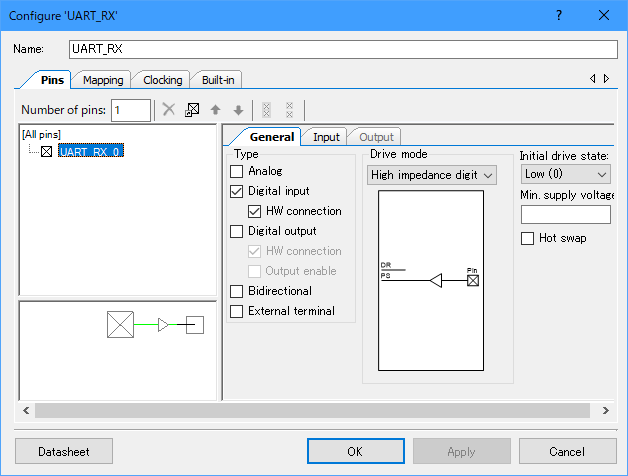Click the move pin down arrow
Viewport: 628px width, 476px height.
click(x=238, y=110)
